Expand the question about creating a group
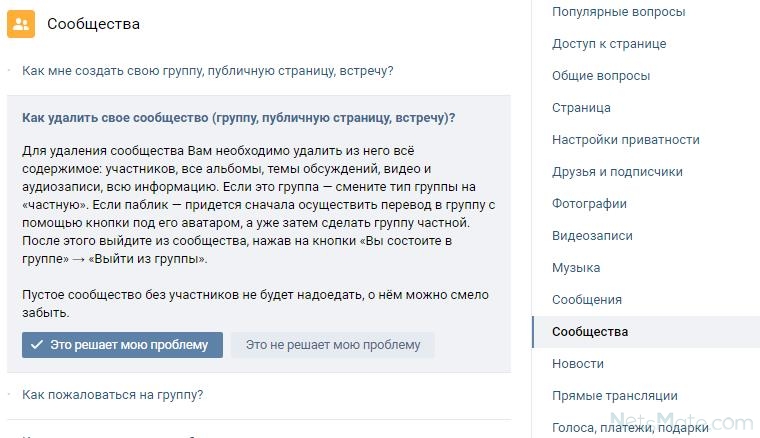This screenshot has height=438, width=760. [x=207, y=71]
